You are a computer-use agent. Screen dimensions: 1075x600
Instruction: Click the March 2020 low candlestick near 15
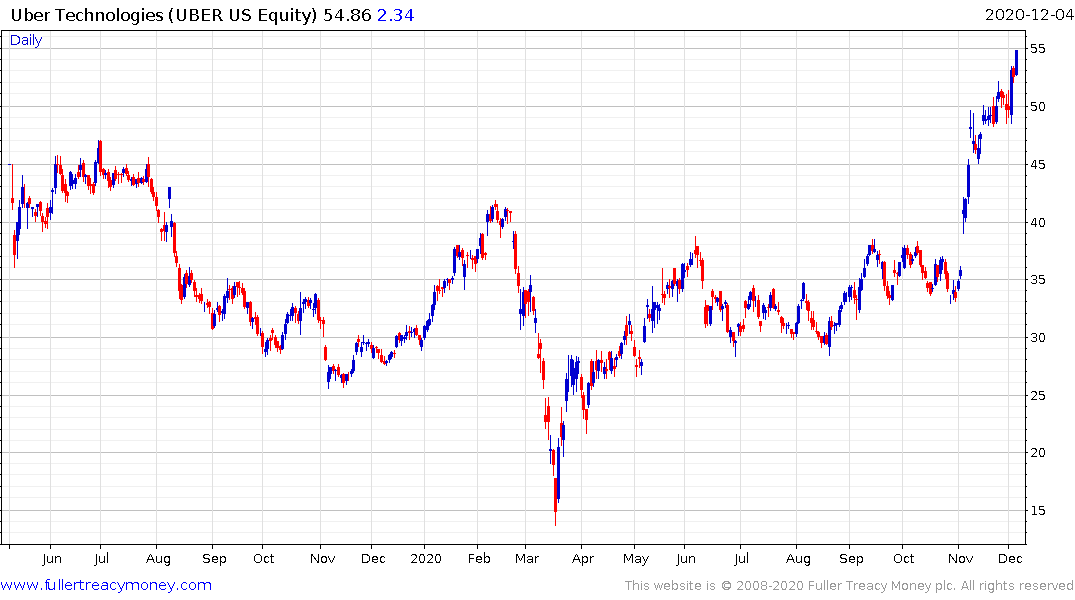[x=555, y=502]
